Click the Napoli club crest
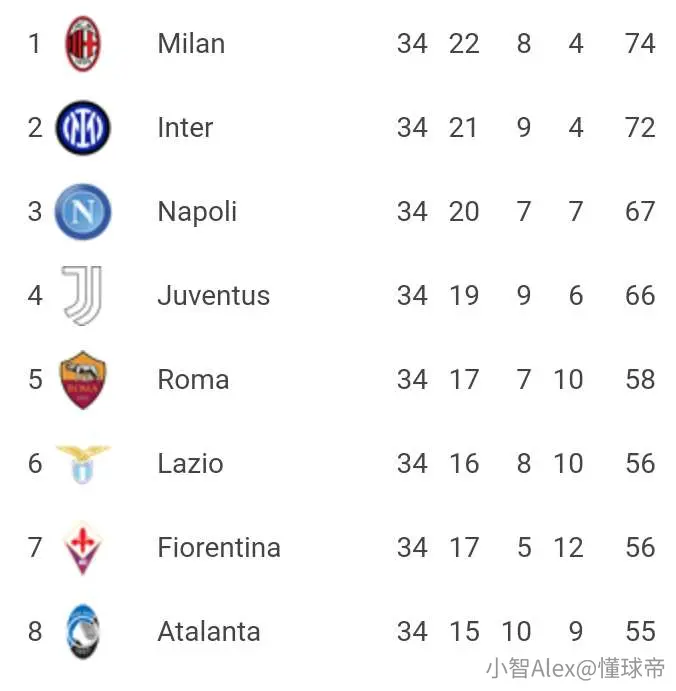 [83, 212]
